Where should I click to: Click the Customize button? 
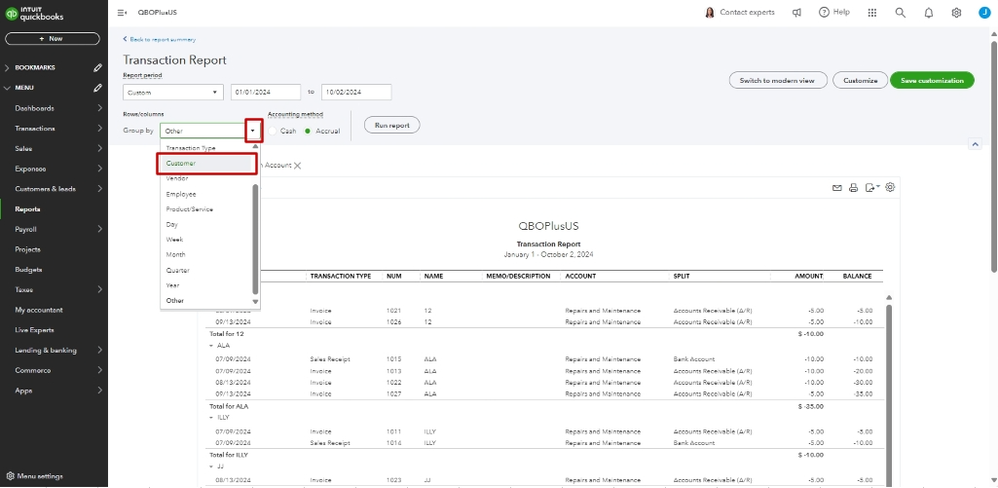(x=860, y=81)
